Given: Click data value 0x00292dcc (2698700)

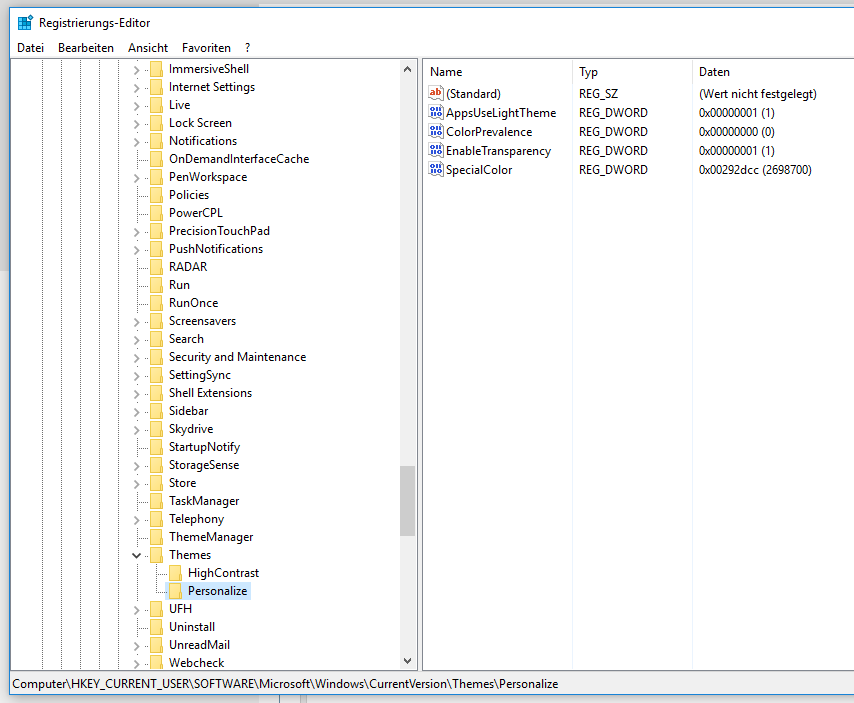Looking at the screenshot, I should point(755,170).
